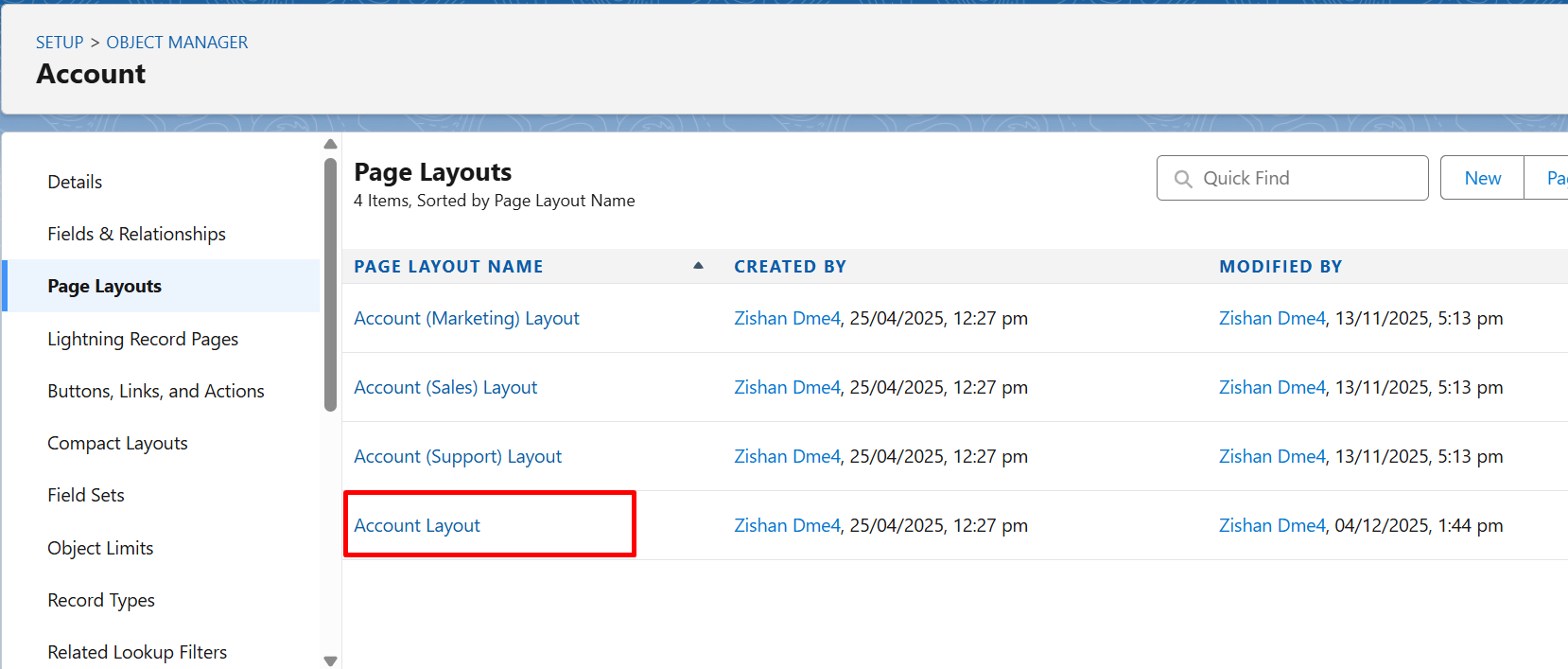The width and height of the screenshot is (1568, 669).
Task: Click the sort arrow on Page Layout Name
Action: click(x=698, y=266)
